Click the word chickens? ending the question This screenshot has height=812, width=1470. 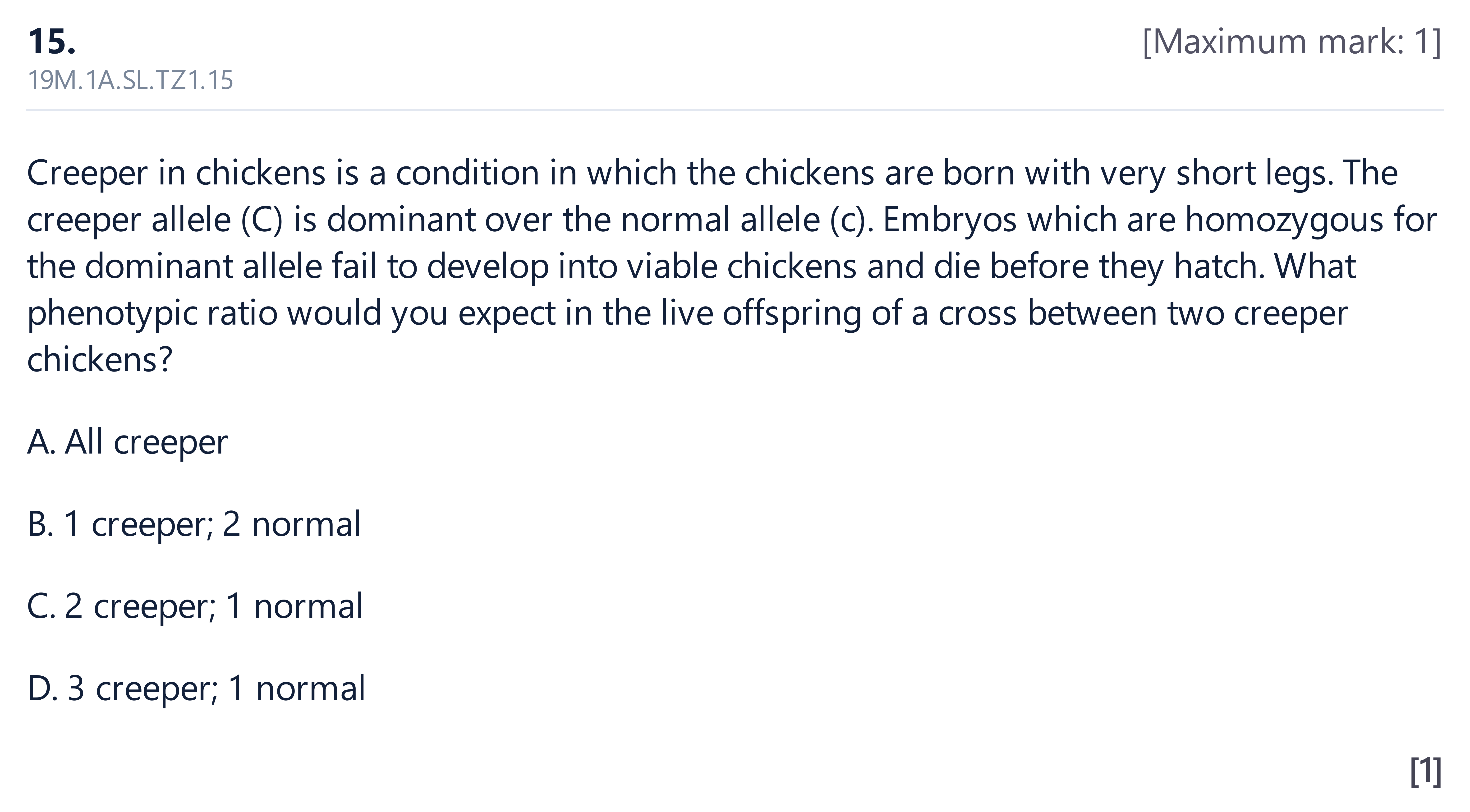[x=99, y=361]
